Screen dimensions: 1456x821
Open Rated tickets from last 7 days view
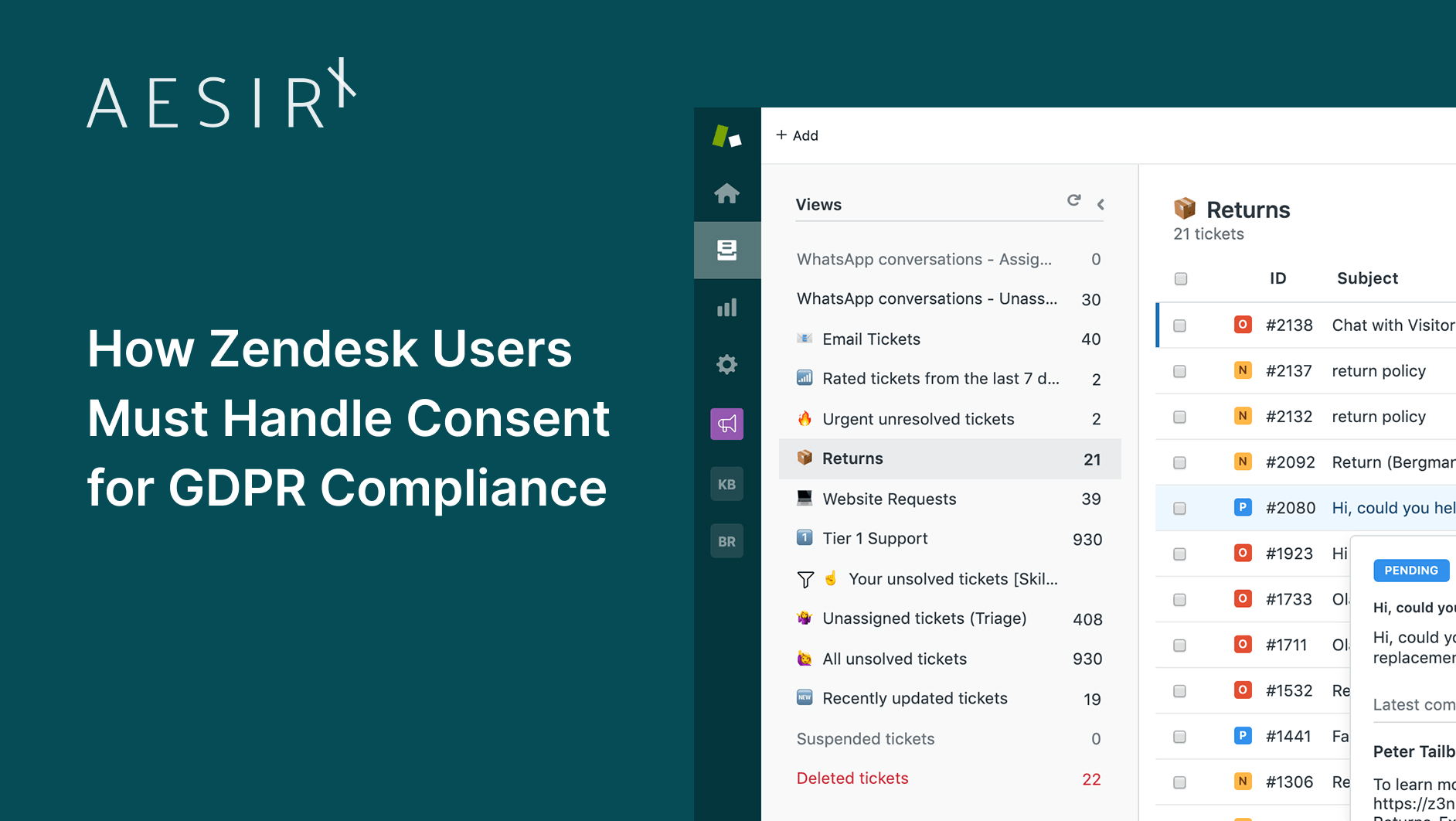pyautogui.click(x=950, y=379)
